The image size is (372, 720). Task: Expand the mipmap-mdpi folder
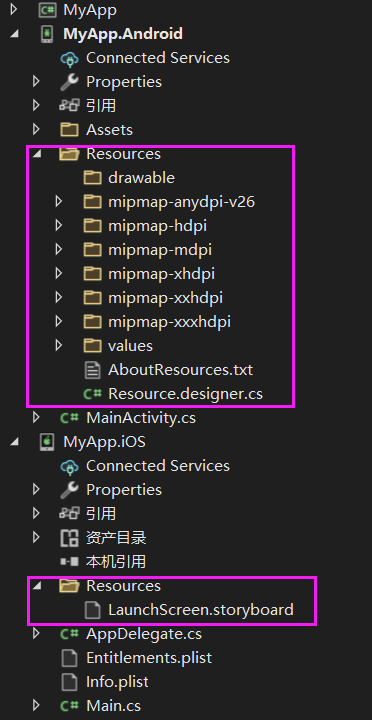[x=58, y=249]
